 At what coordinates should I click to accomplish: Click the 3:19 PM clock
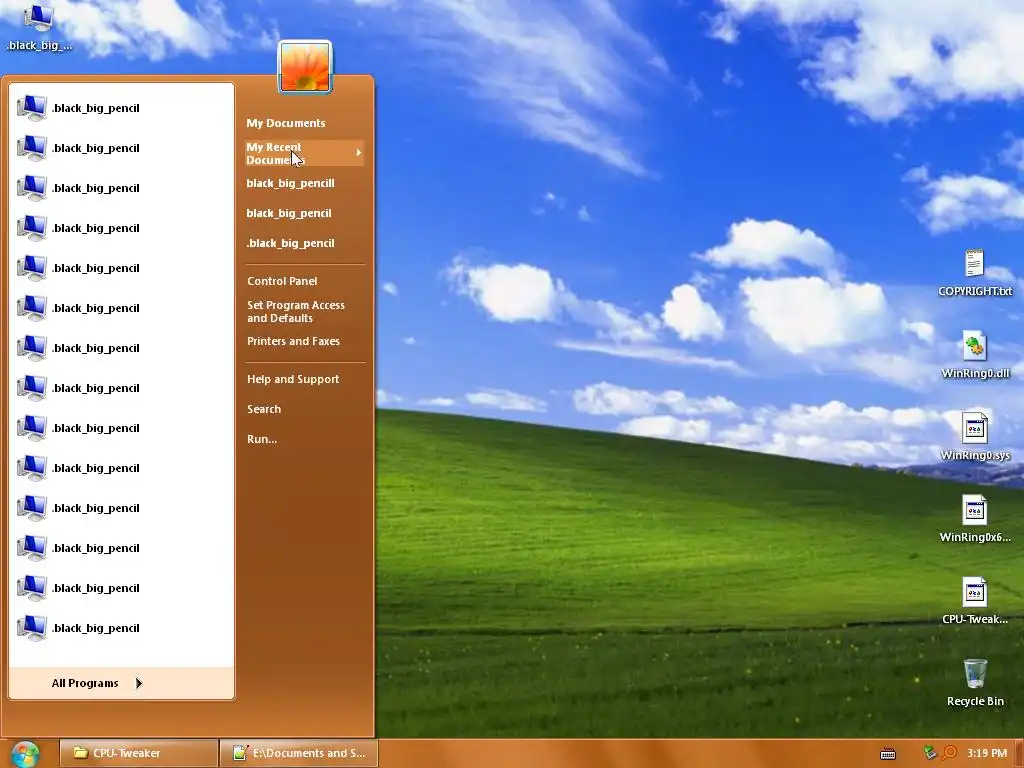987,753
